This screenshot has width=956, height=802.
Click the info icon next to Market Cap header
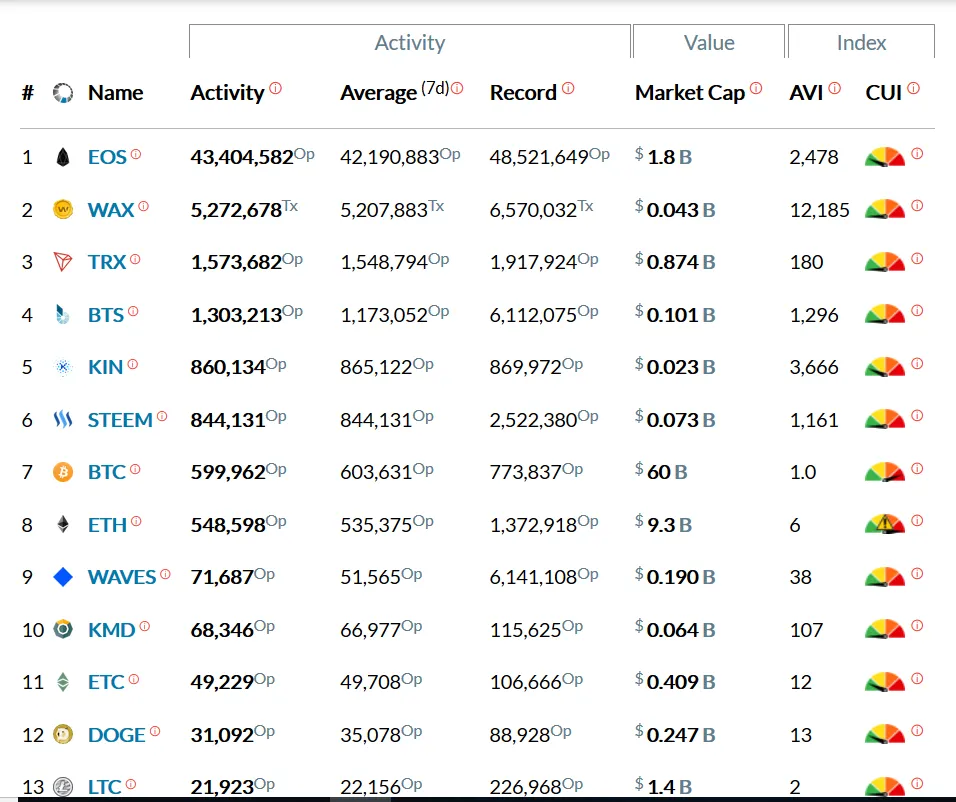pyautogui.click(x=756, y=88)
